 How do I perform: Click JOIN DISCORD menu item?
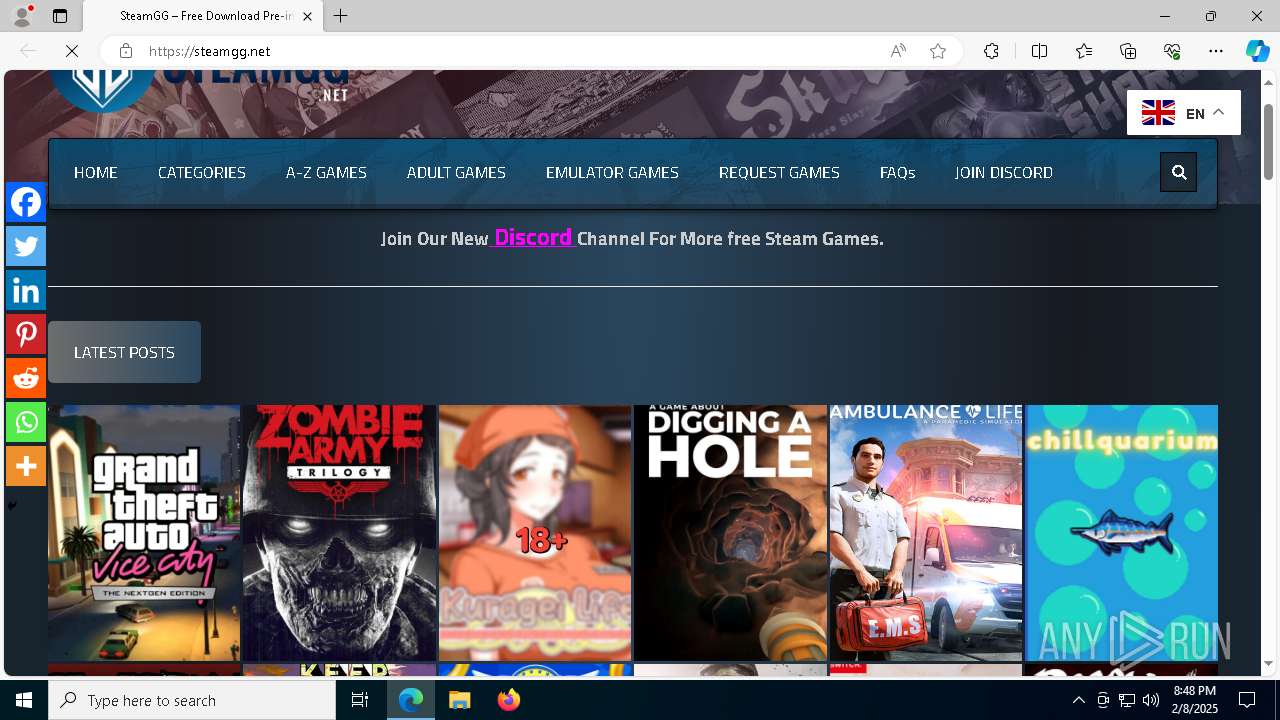[x=1003, y=172]
